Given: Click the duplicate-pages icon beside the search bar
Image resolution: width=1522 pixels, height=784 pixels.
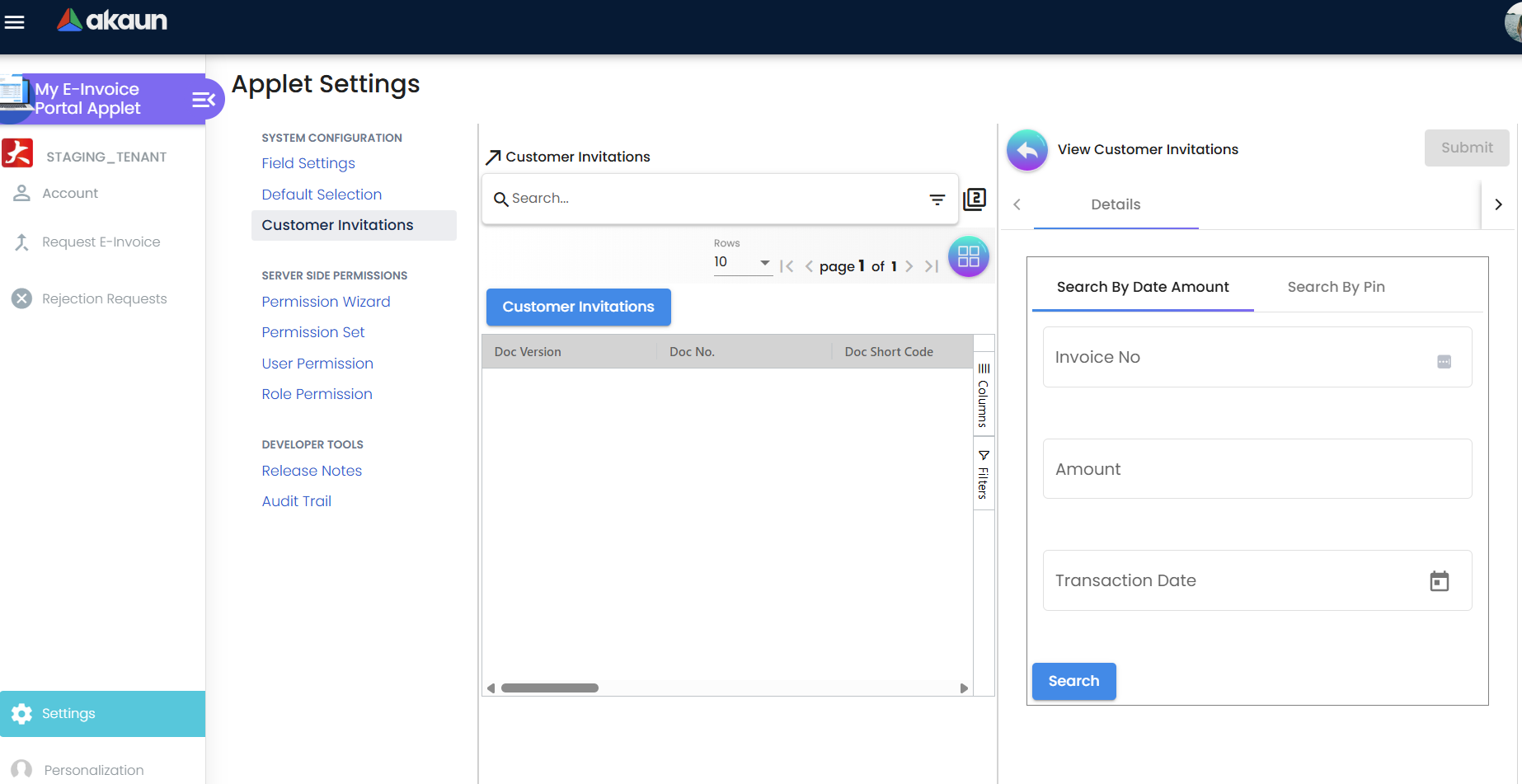Looking at the screenshot, I should coord(975,199).
